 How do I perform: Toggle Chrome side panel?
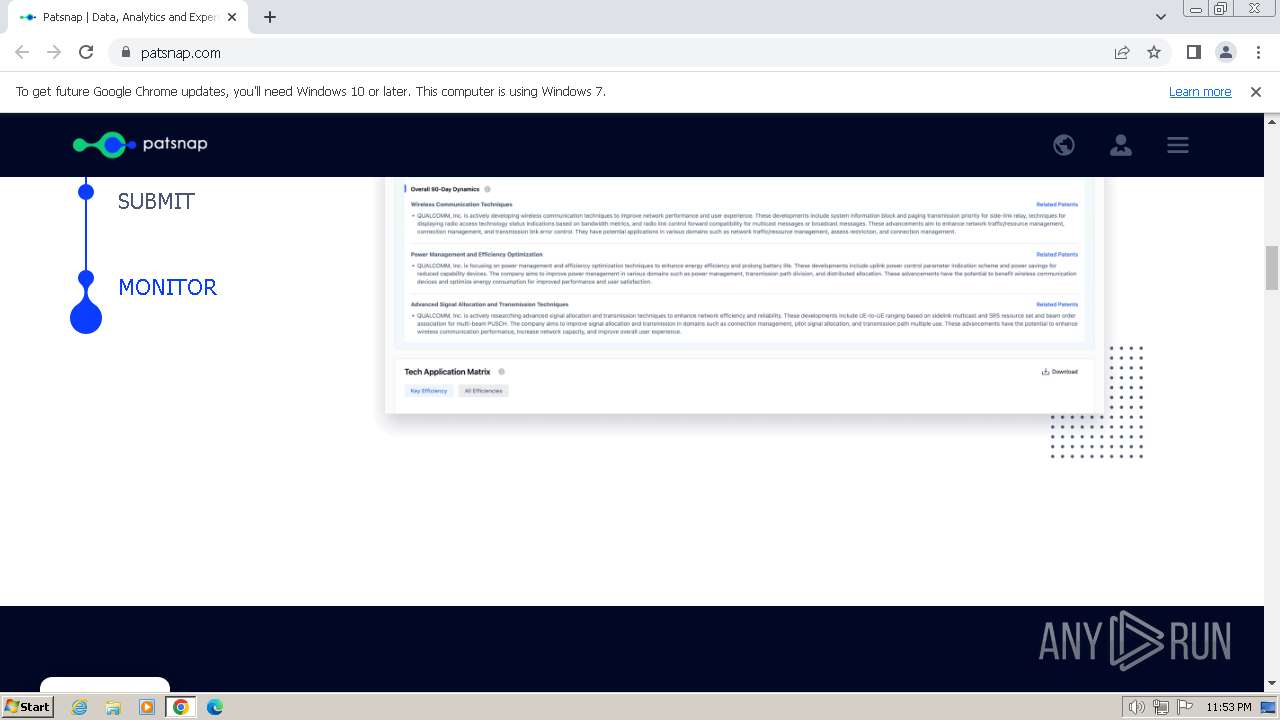pyautogui.click(x=1193, y=52)
